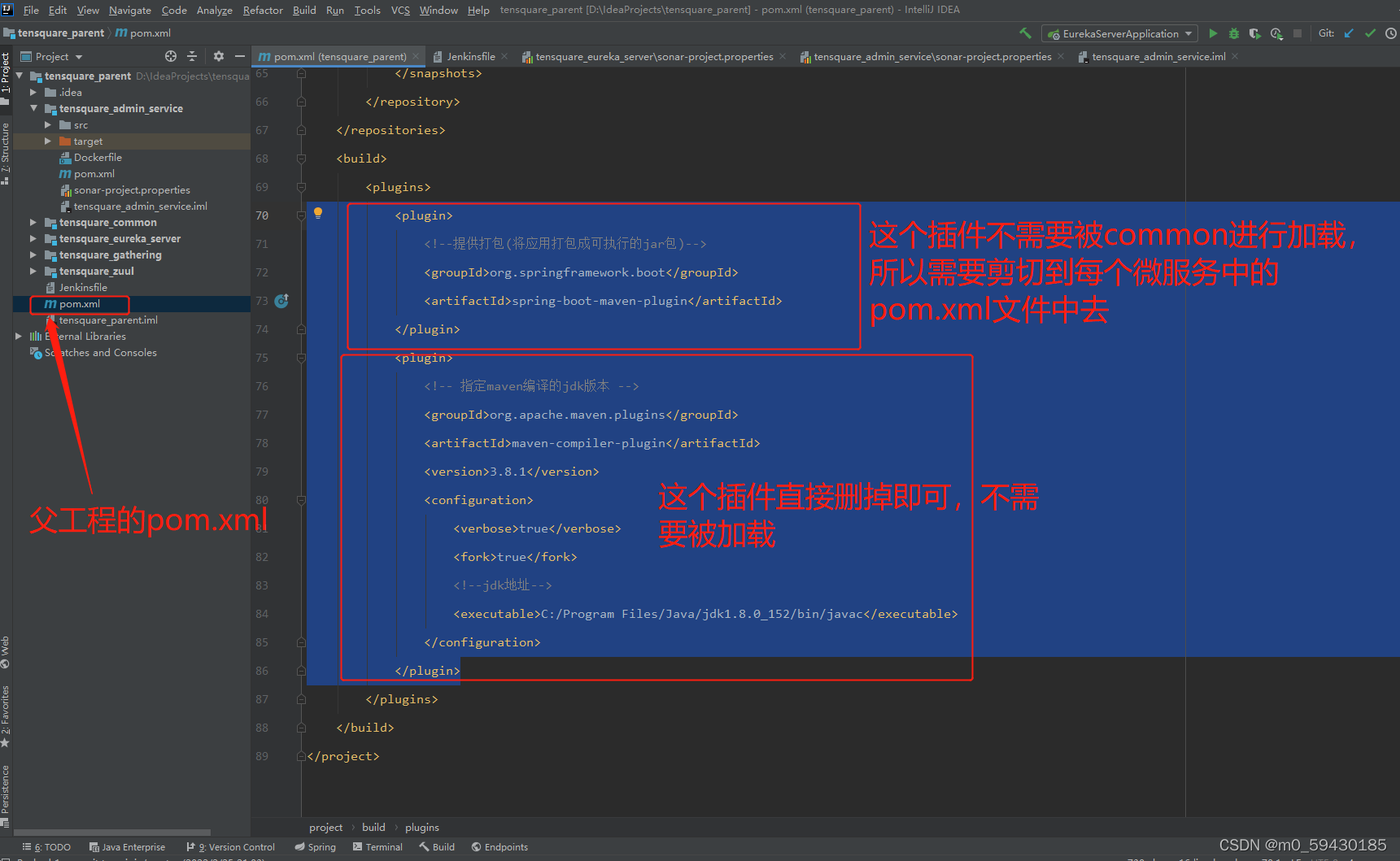Open the TODO tool window
Screen dimensions: 1400x861
click(x=47, y=847)
